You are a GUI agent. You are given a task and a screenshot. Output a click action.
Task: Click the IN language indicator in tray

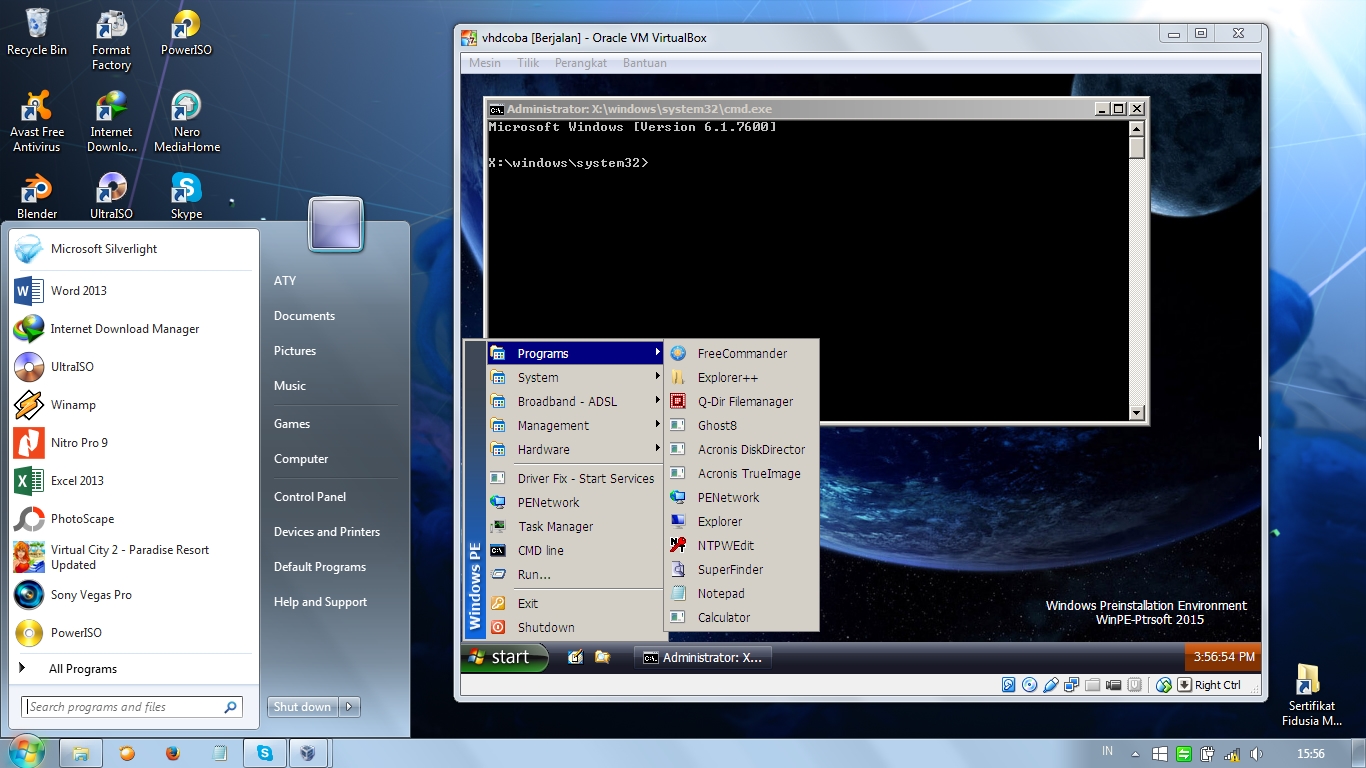[1107, 751]
